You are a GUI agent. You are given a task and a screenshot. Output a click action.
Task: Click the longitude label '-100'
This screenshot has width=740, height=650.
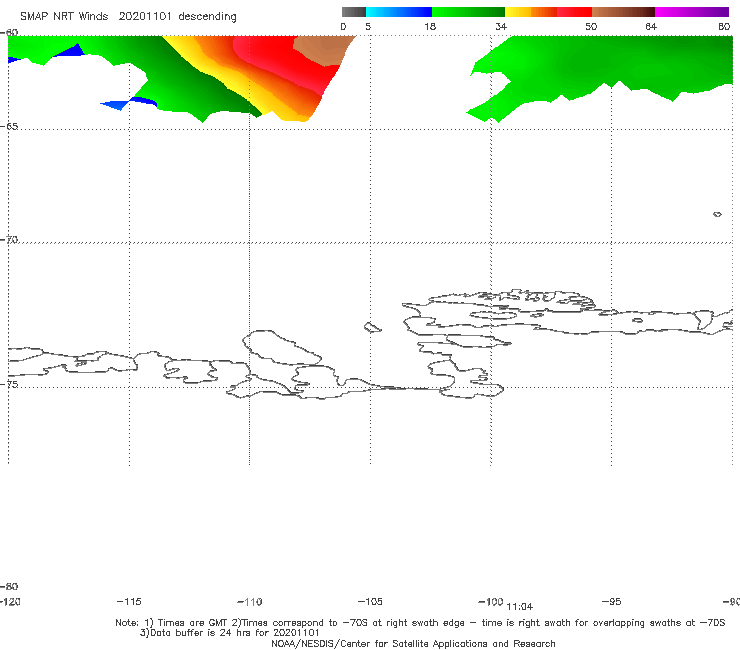(x=491, y=601)
